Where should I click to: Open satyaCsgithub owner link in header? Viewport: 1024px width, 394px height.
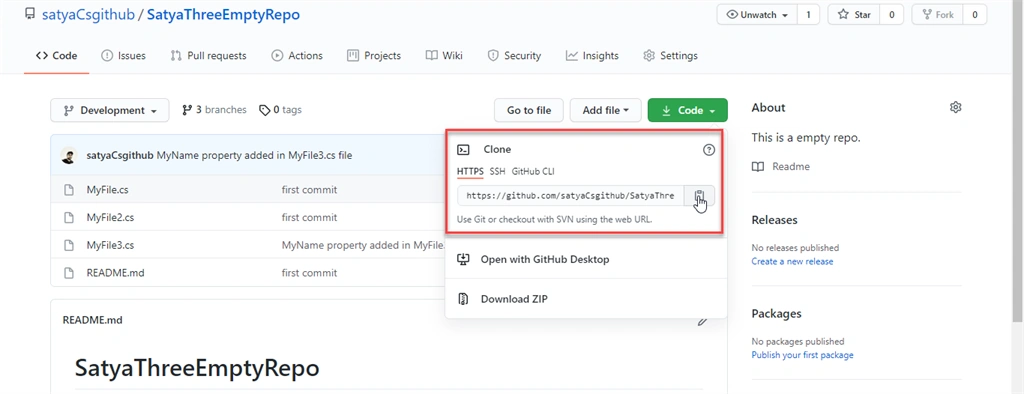(88, 15)
